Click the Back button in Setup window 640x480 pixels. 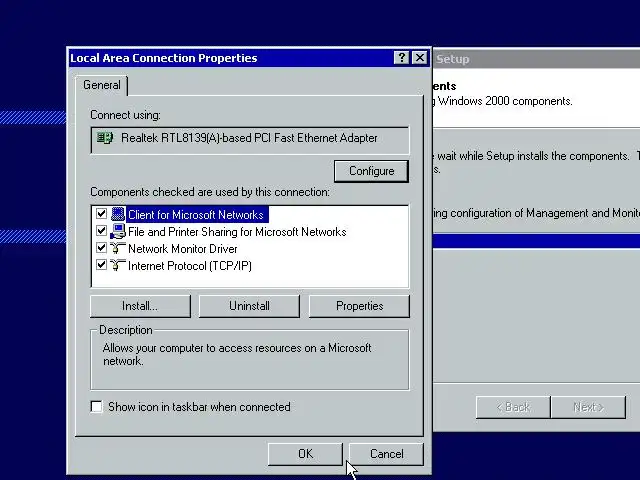click(513, 407)
